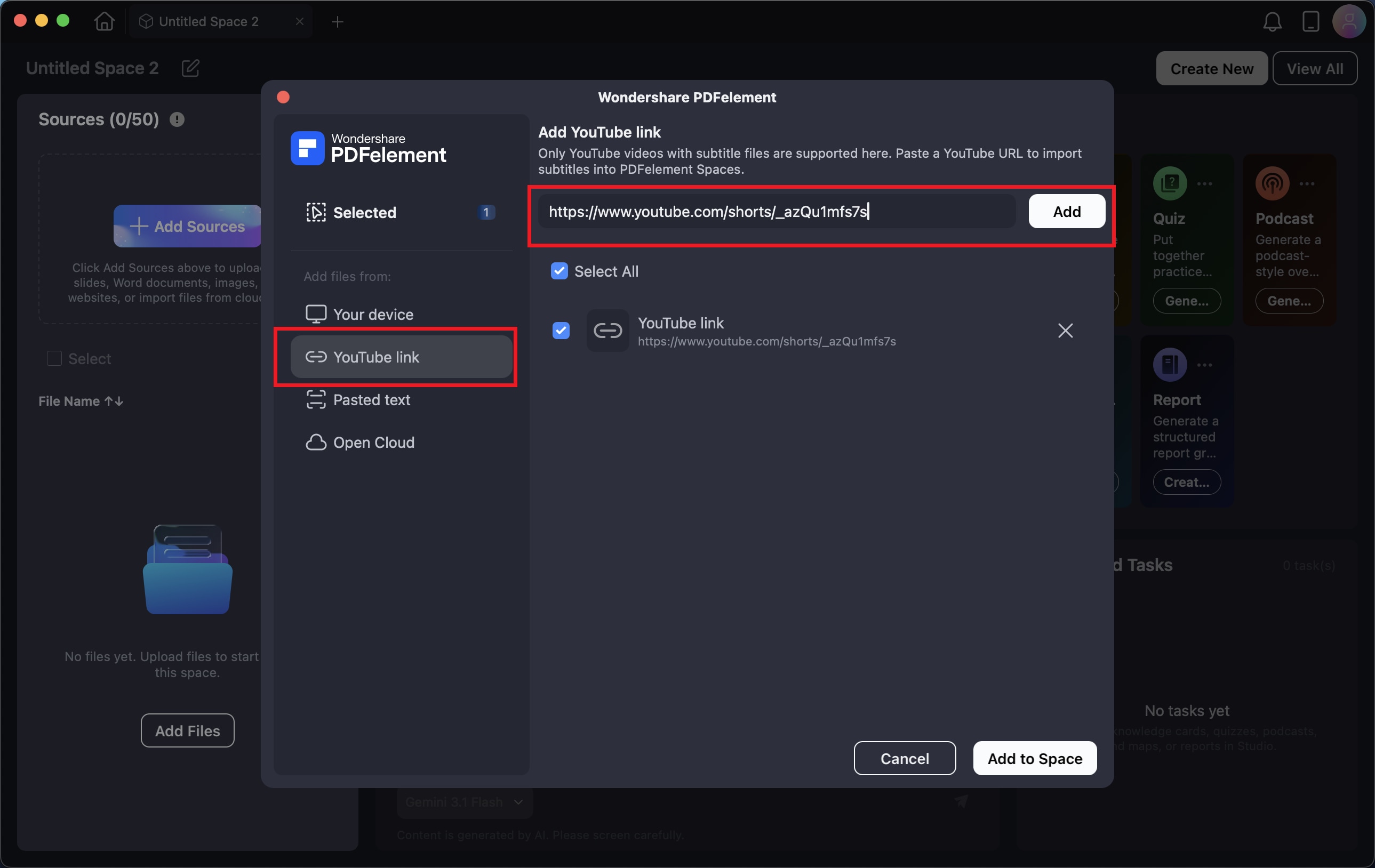The height and width of the screenshot is (868, 1375).
Task: Click the link icon beside YouTube link entry
Action: pos(607,331)
